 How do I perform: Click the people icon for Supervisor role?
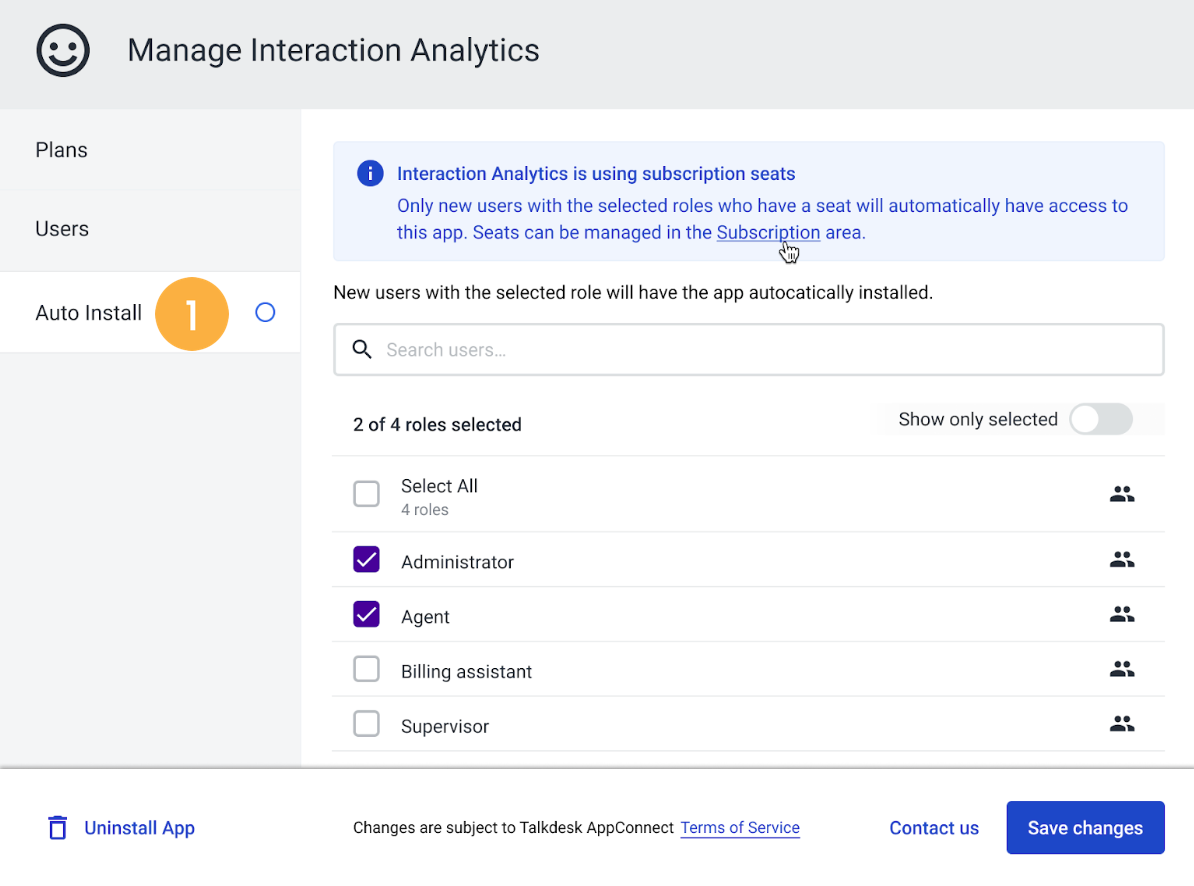[1122, 724]
